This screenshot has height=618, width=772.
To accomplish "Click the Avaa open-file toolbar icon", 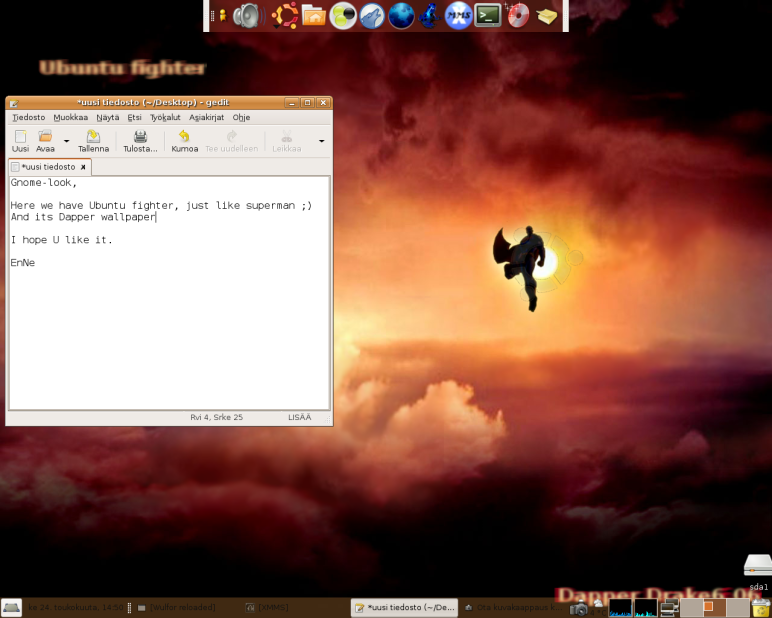I will click(45, 141).
